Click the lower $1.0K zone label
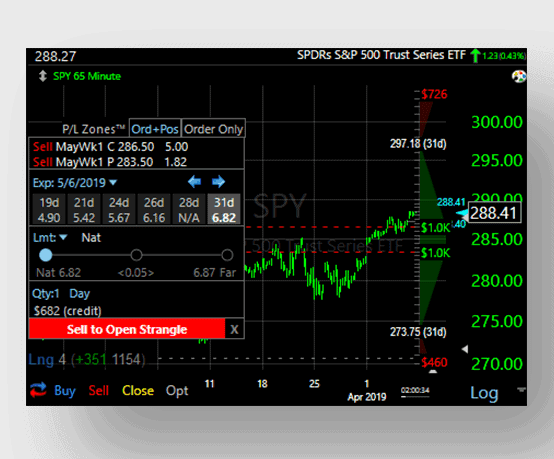This screenshot has height=459, width=554. [436, 253]
